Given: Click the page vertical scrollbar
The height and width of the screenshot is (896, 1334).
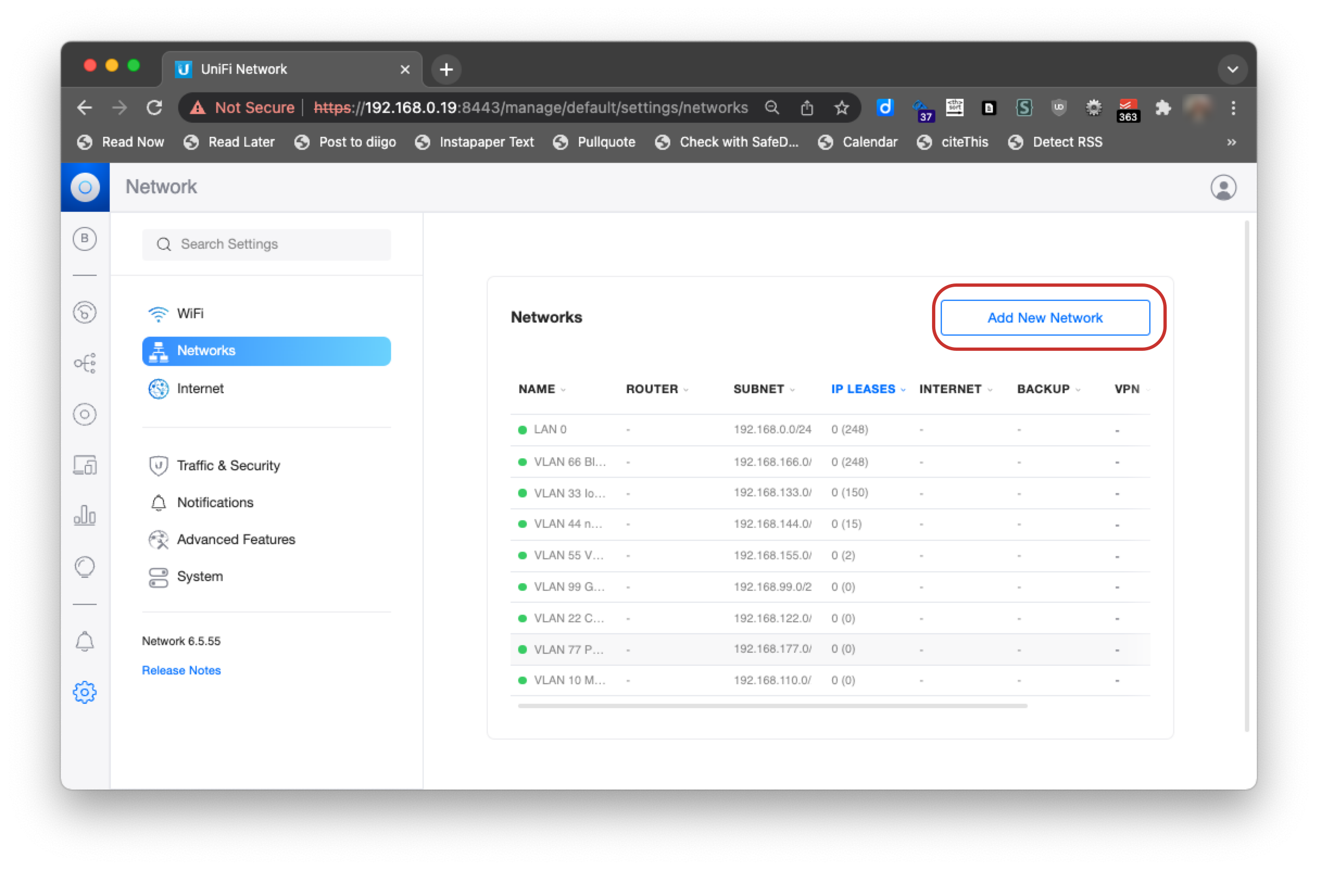Looking at the screenshot, I should click(x=1247, y=477).
